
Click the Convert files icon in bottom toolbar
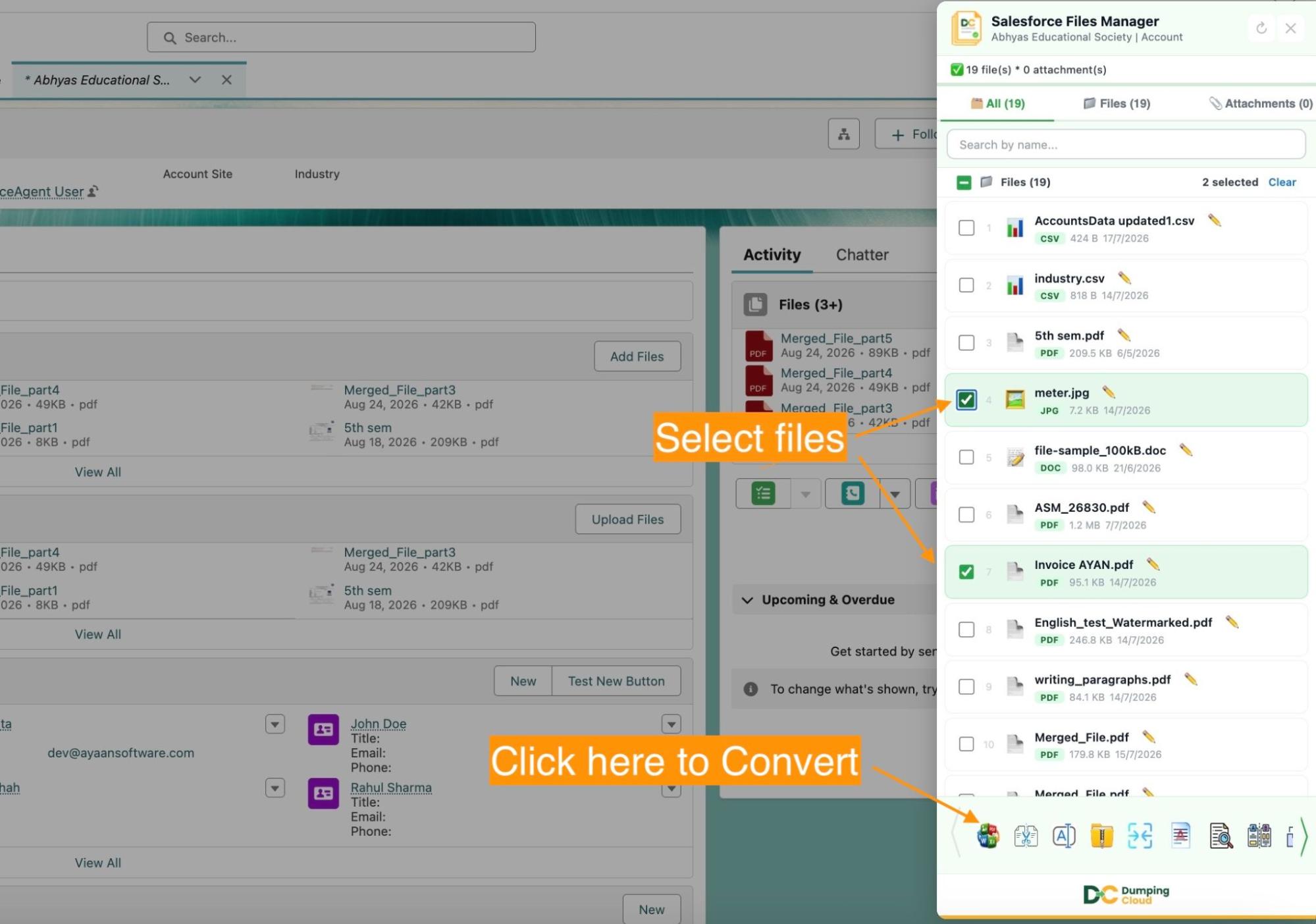point(988,836)
